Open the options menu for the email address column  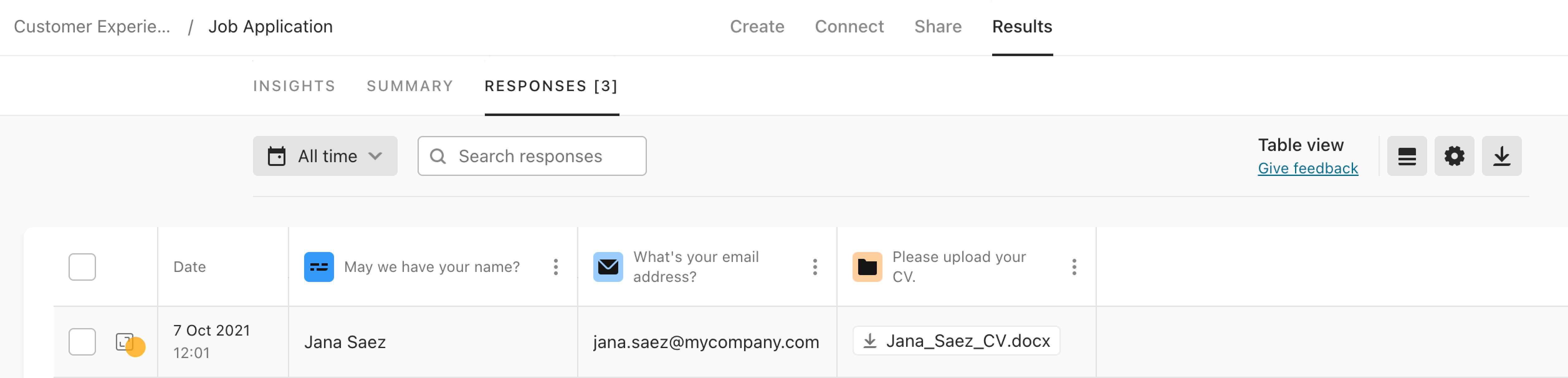[x=815, y=267]
